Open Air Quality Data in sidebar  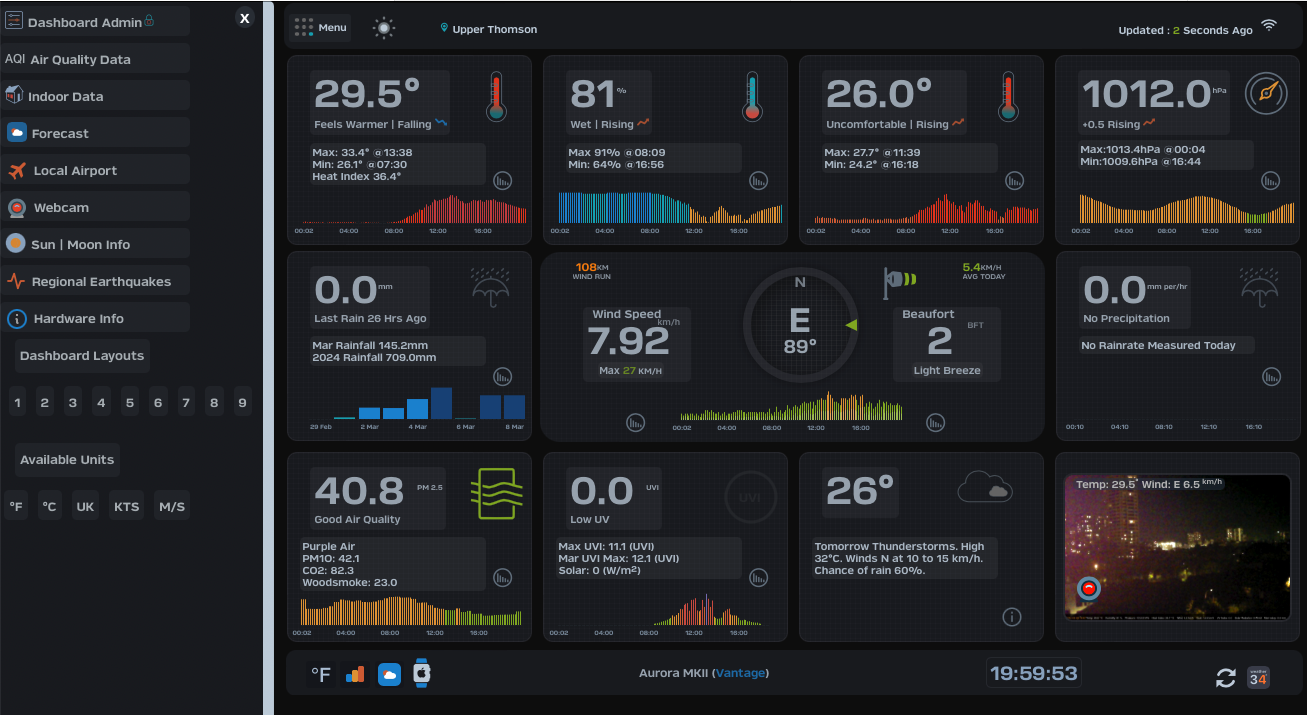[95, 59]
